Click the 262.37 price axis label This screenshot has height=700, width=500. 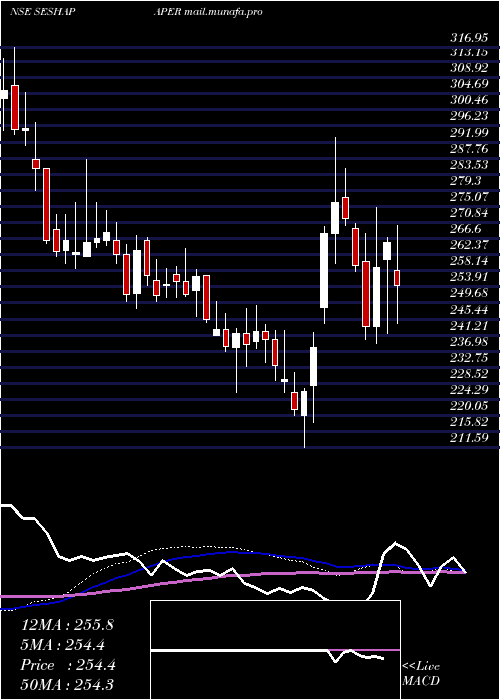click(469, 245)
